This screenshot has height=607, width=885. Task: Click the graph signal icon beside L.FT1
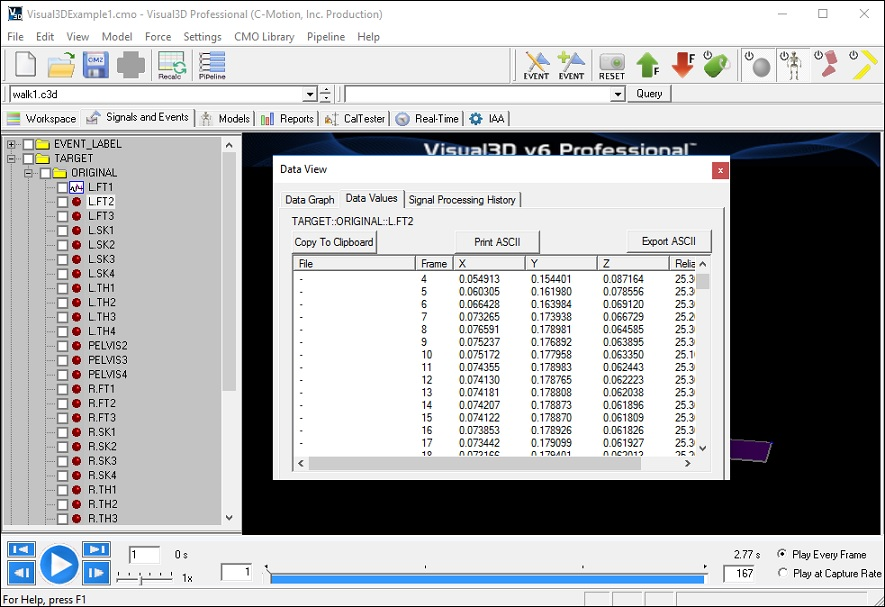pyautogui.click(x=76, y=187)
